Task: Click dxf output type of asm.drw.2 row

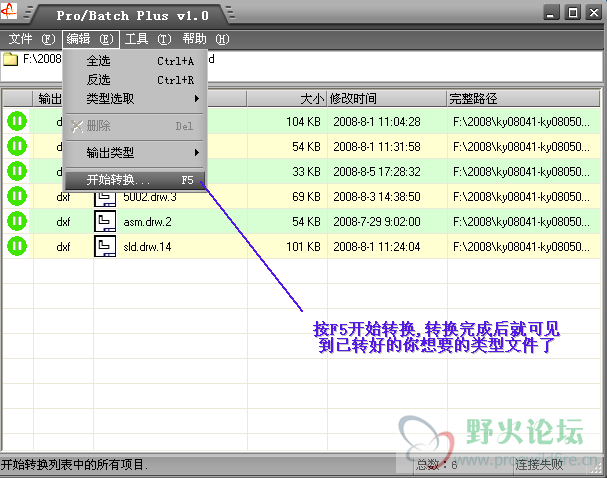Action: click(x=63, y=222)
